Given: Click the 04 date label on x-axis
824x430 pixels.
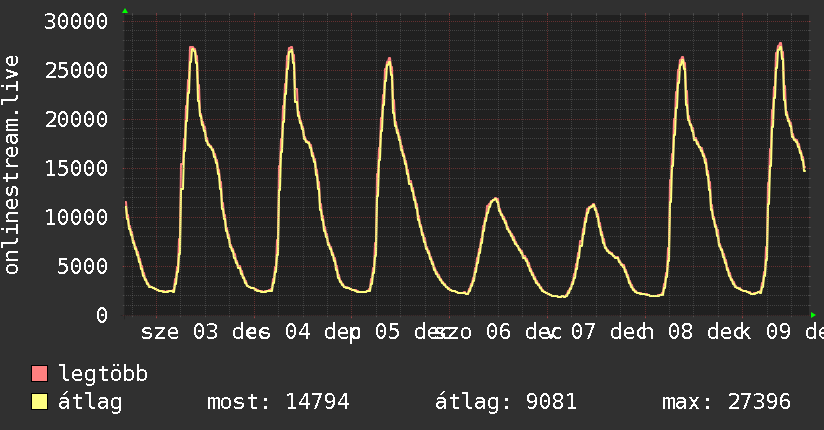Looking at the screenshot, I should coord(297,332).
